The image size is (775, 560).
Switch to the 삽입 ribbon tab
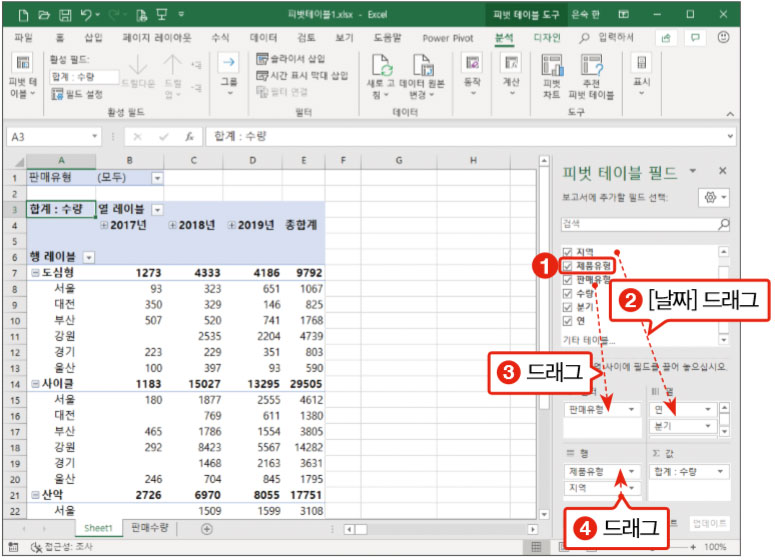93,38
